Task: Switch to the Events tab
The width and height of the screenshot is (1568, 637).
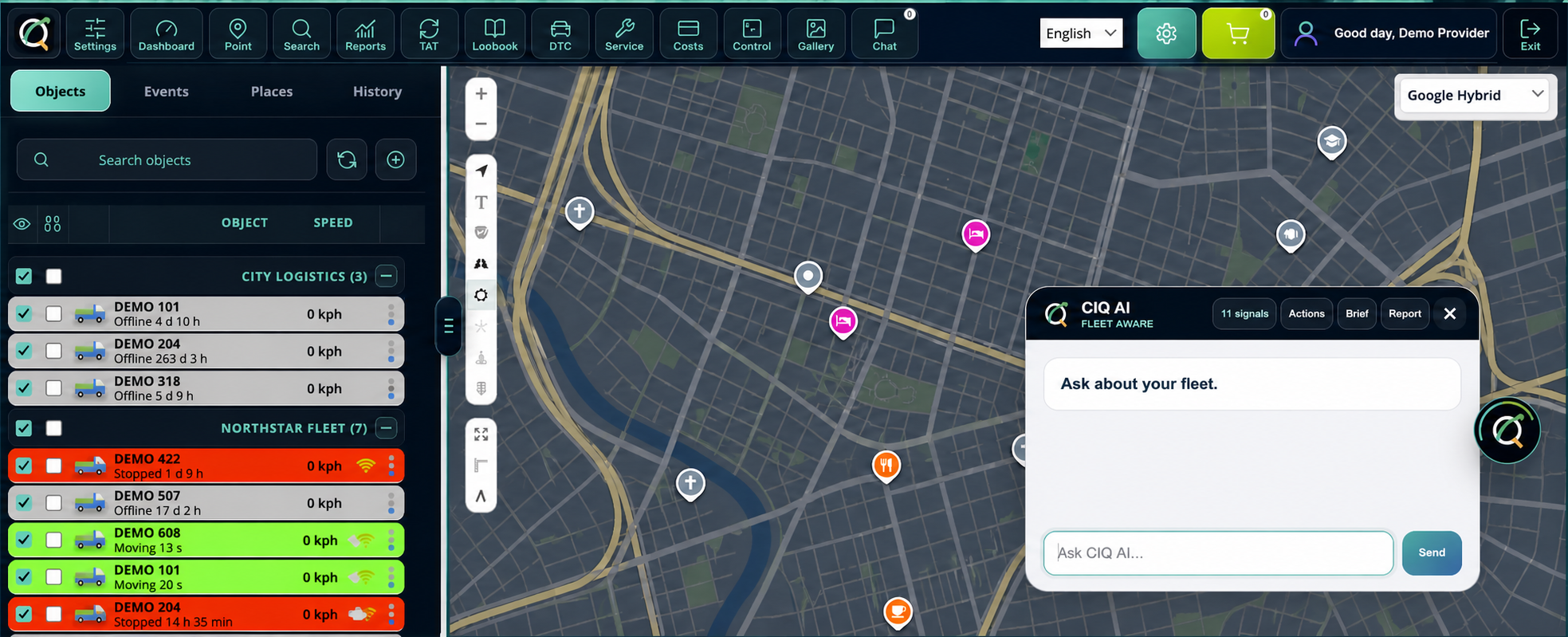Action: [166, 91]
